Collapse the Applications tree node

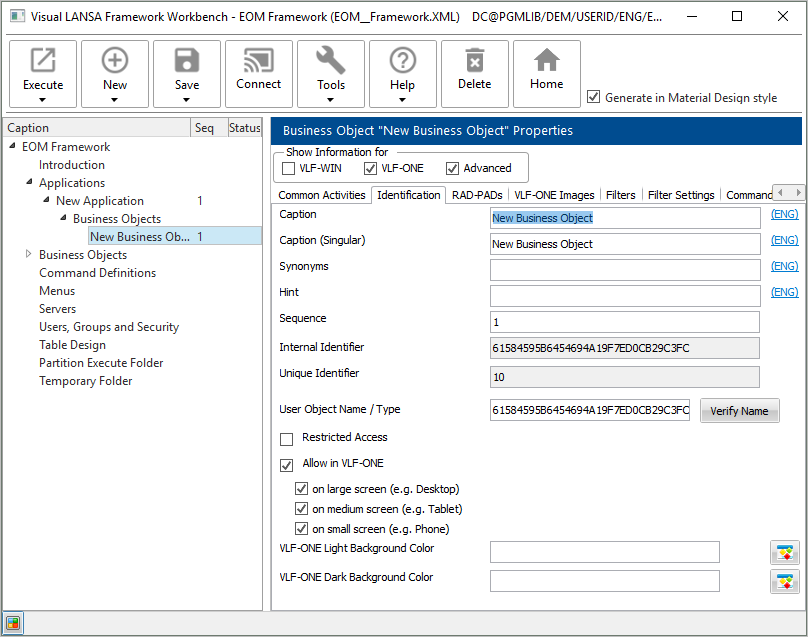coord(29,183)
